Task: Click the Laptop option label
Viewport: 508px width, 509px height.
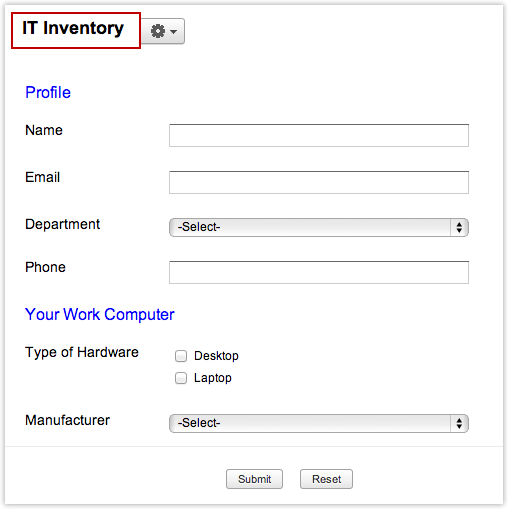Action: tap(213, 378)
